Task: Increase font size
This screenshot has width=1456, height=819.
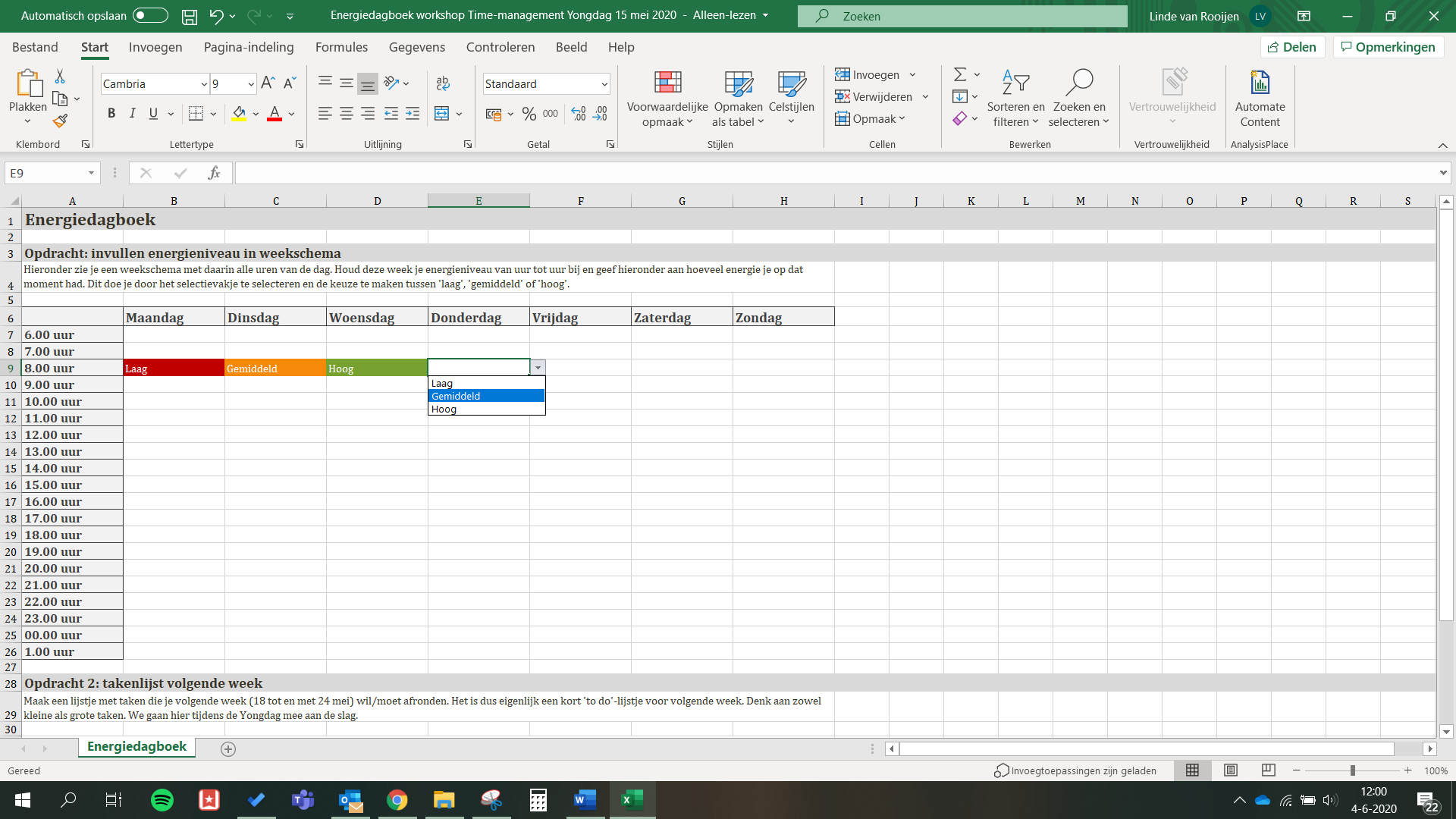Action: [x=268, y=83]
